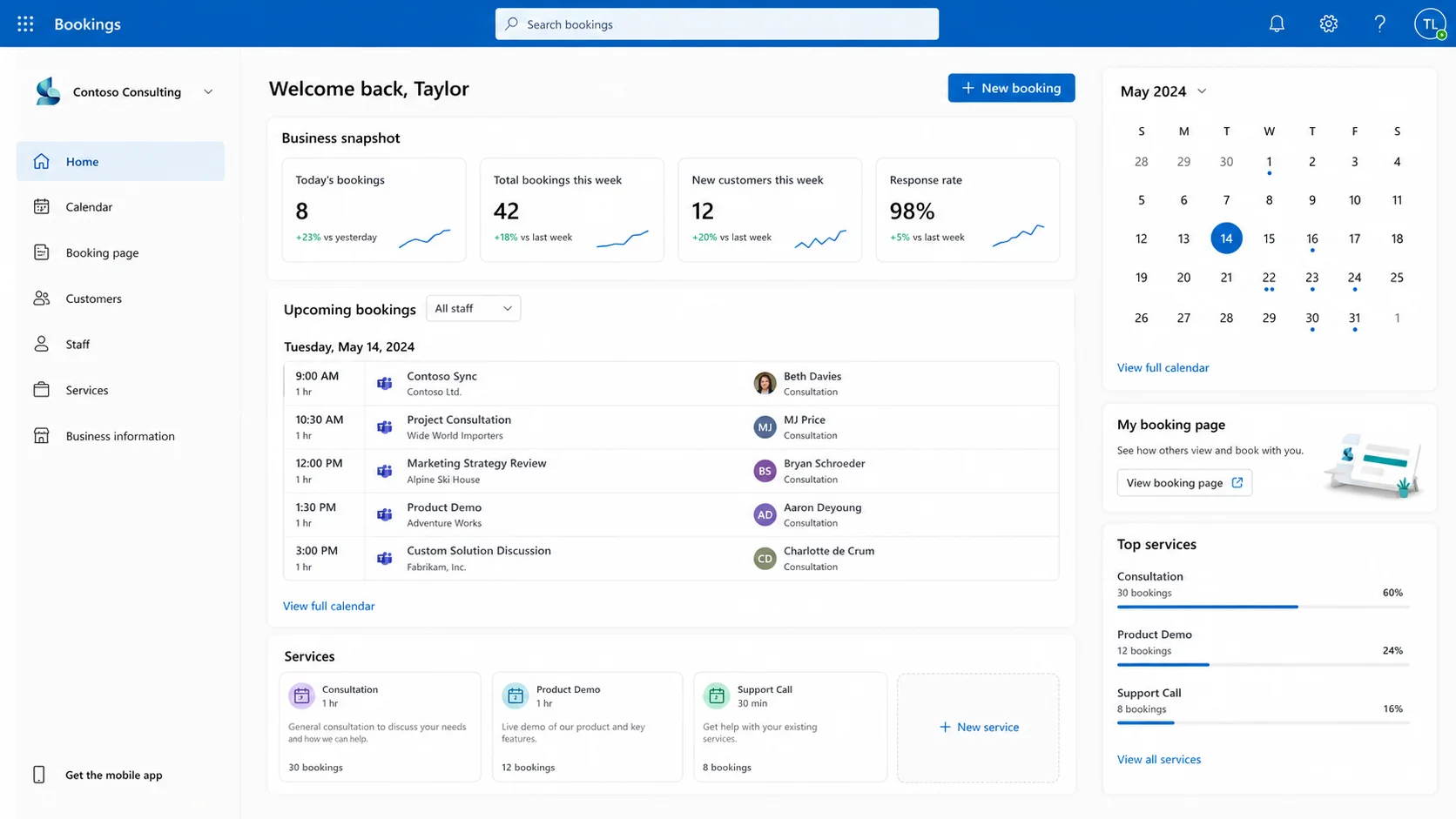
Task: Open Business information in the sidebar
Action: pyautogui.click(x=120, y=436)
